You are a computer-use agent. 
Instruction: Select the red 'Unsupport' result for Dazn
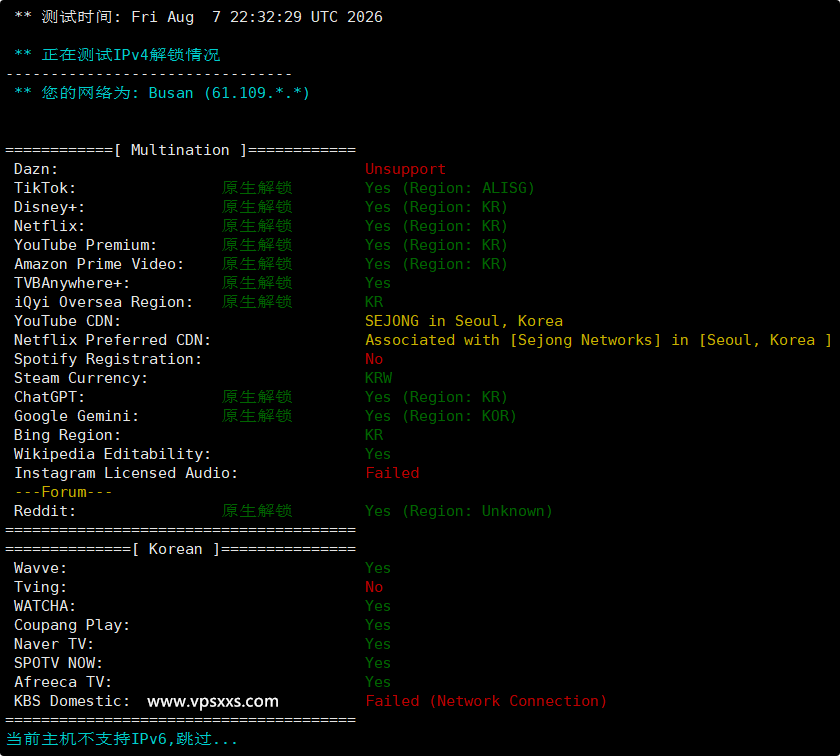pyautogui.click(x=405, y=169)
